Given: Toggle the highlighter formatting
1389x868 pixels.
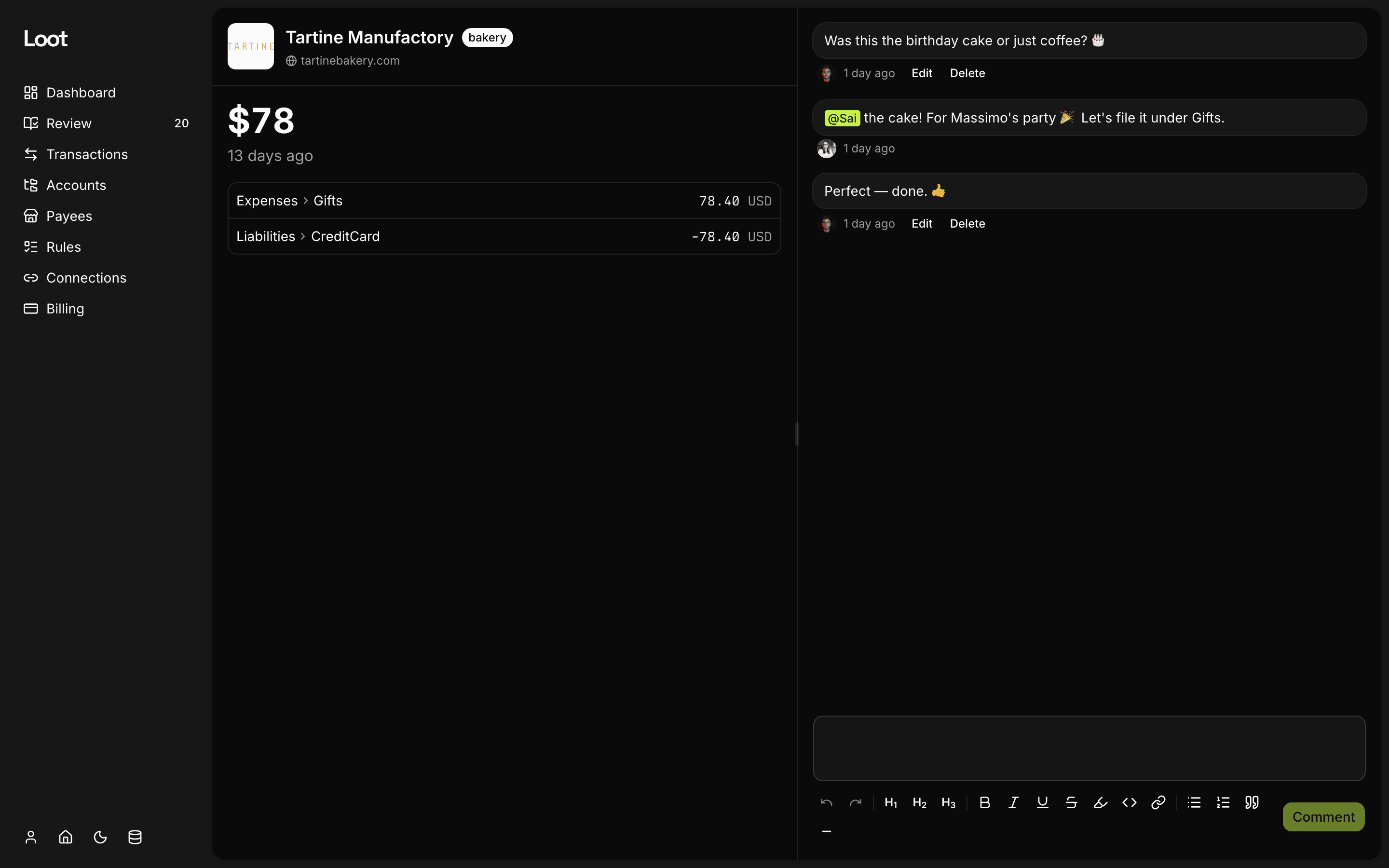Looking at the screenshot, I should (1100, 802).
